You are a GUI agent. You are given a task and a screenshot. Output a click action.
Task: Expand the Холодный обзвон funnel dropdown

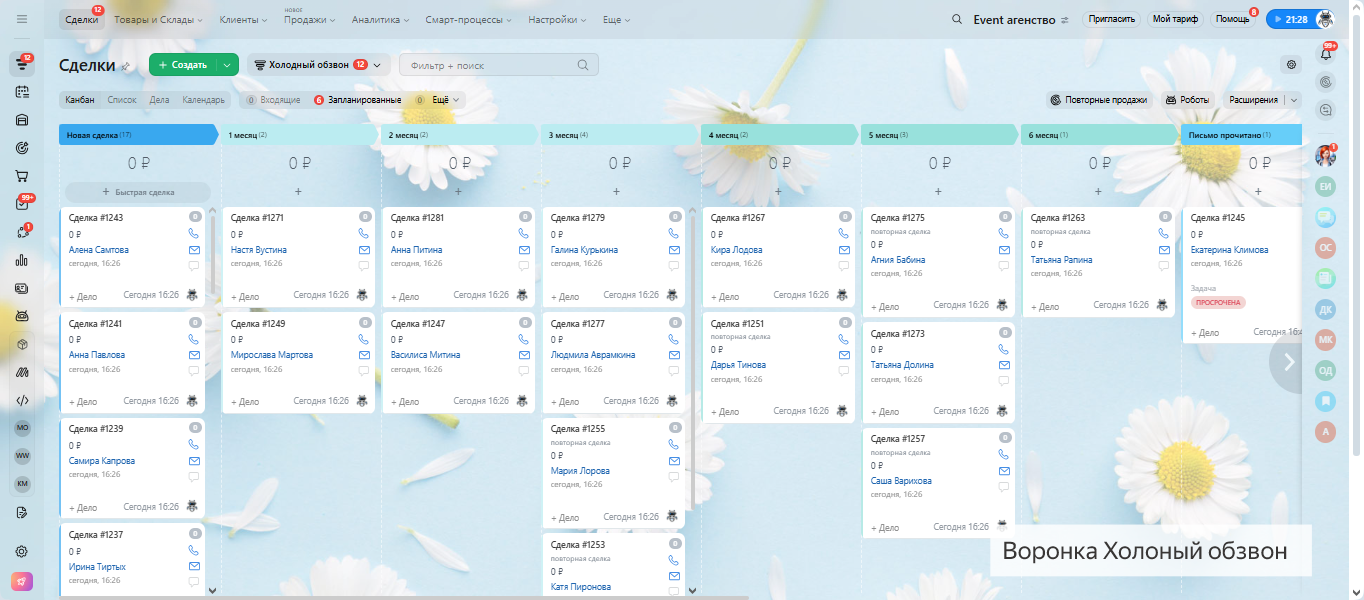(376, 65)
